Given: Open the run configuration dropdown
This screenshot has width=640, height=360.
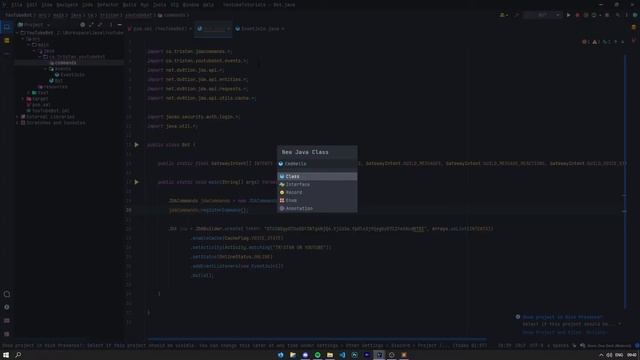Looking at the screenshot, I should pyautogui.click(x=542, y=15).
